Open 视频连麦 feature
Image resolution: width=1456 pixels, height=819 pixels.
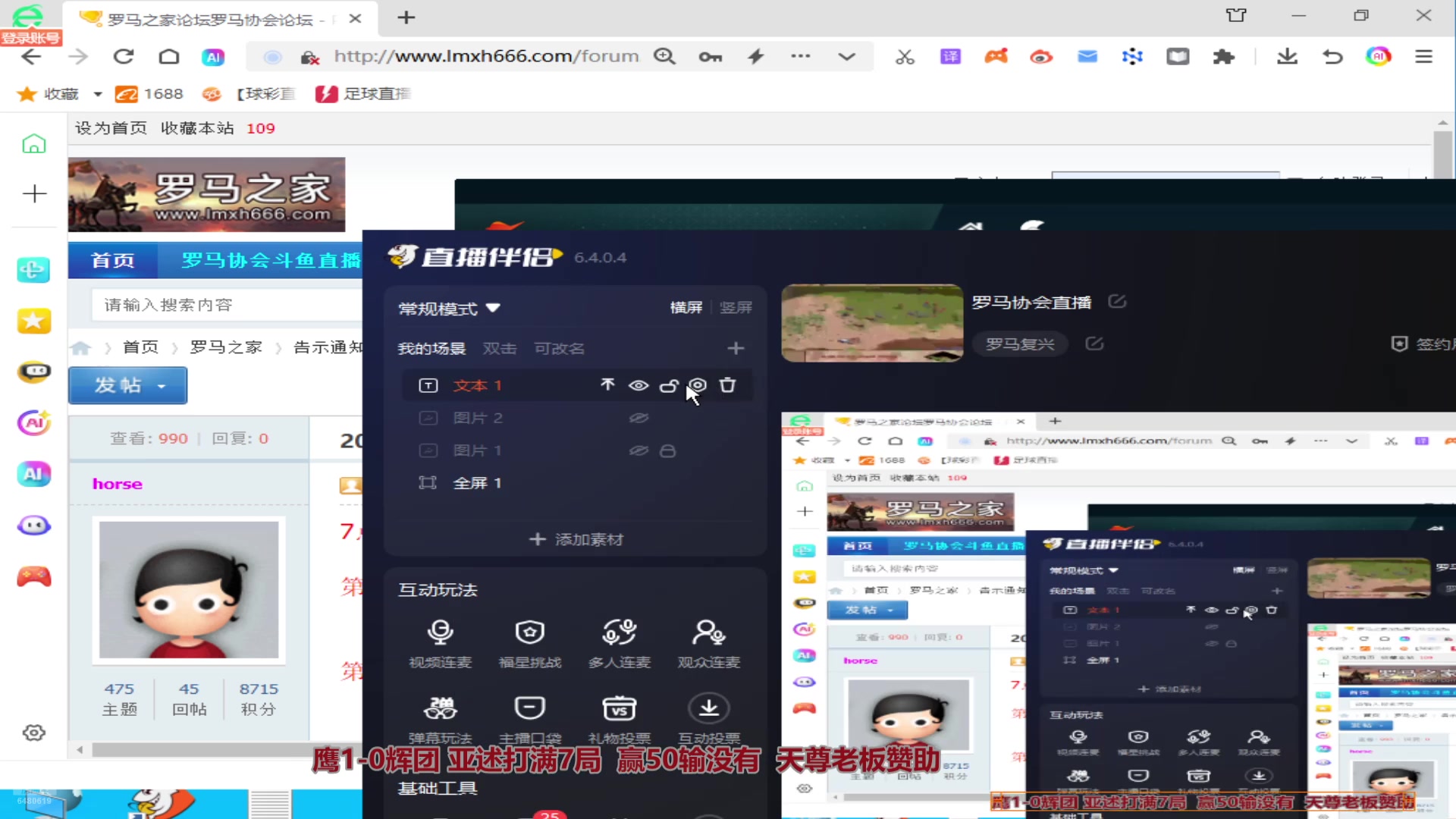[x=440, y=644]
